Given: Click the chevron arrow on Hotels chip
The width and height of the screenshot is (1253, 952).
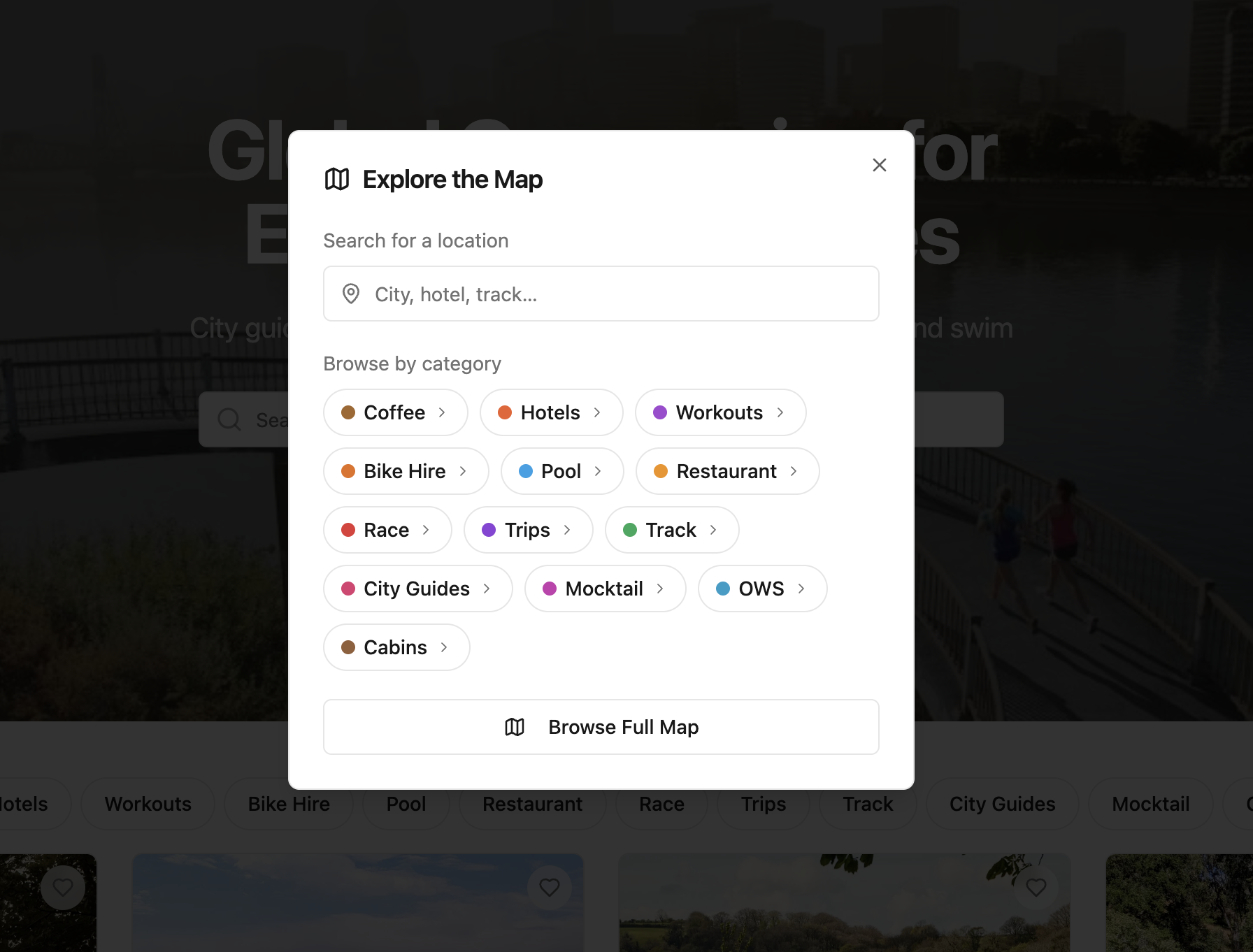Looking at the screenshot, I should point(597,412).
